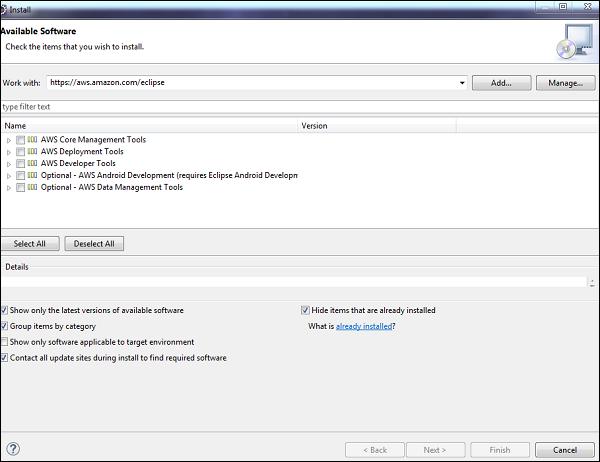Enable Show only software applicable to target environment
This screenshot has height=462, width=600.
coord(4,341)
